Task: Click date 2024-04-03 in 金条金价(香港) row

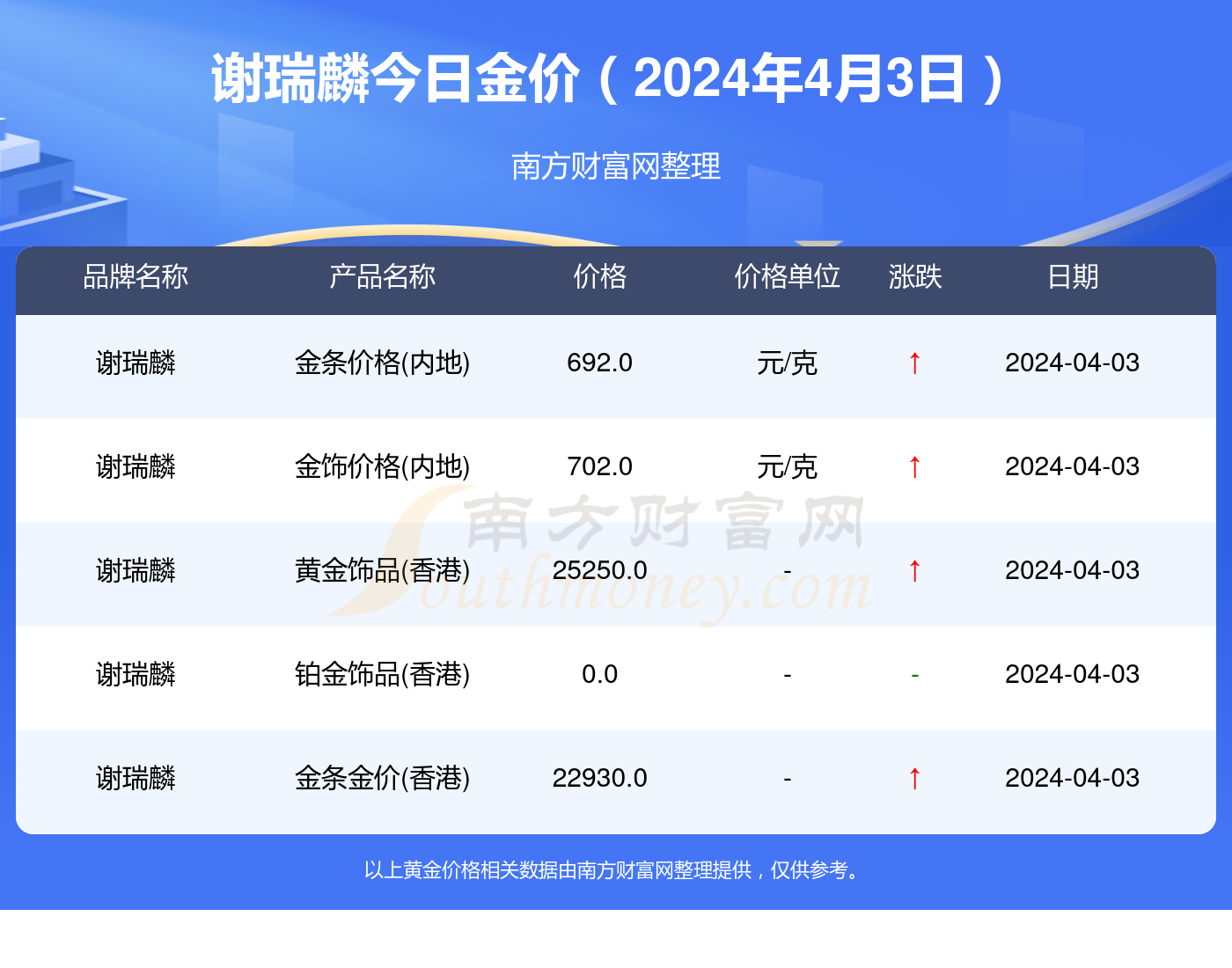Action: [1073, 778]
